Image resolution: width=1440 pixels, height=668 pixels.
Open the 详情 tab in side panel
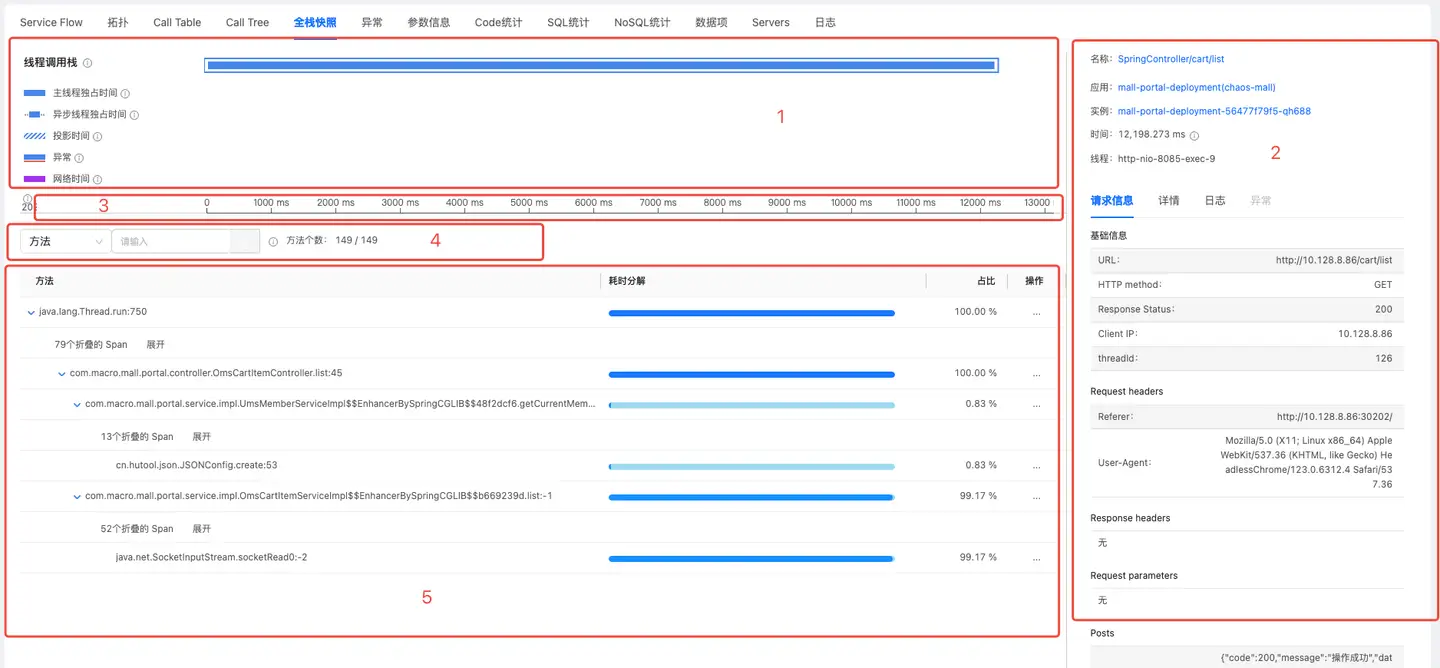click(x=1168, y=200)
